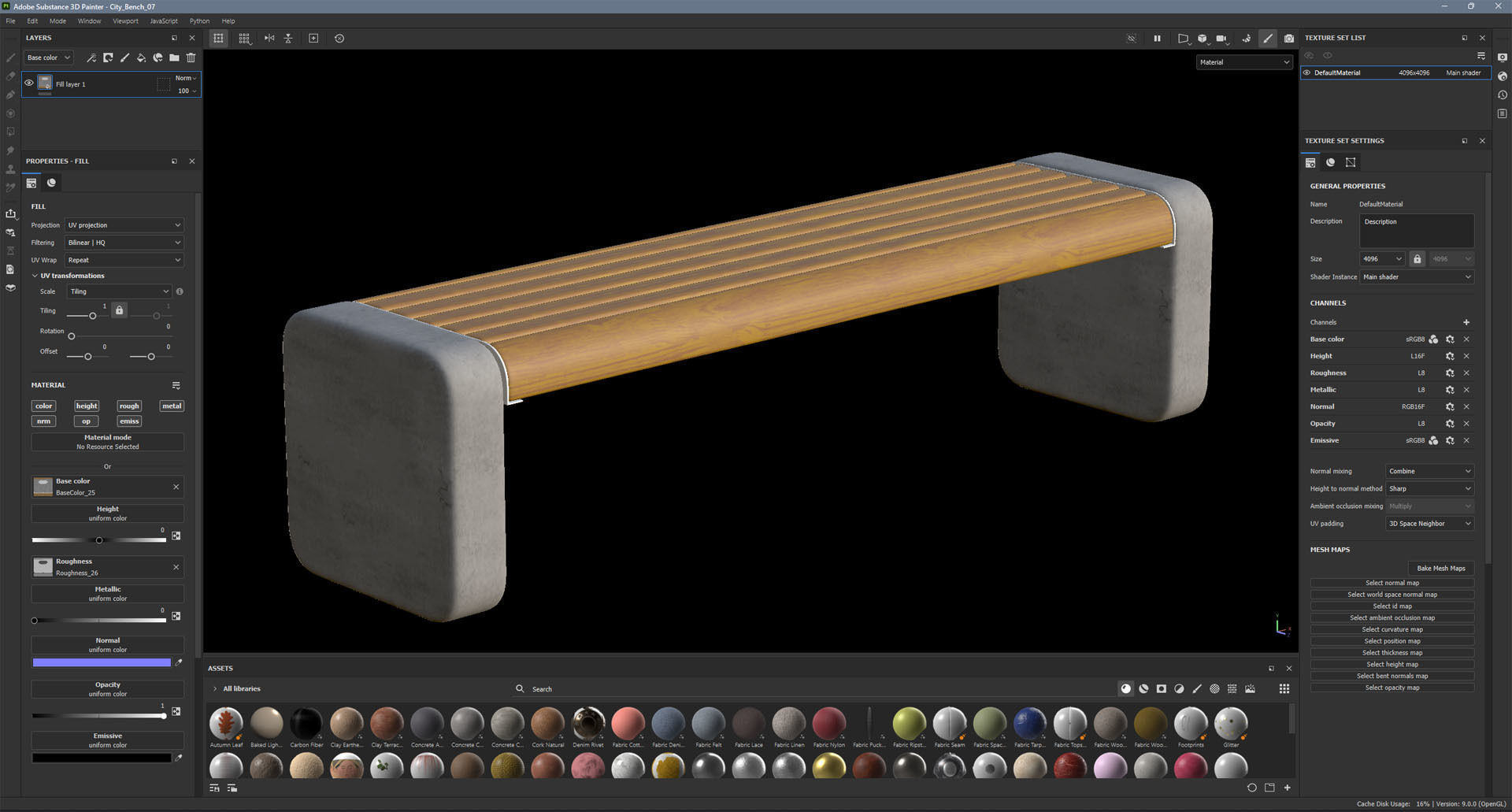
Task: Adjust the Opacity uniform color slider
Action: pyautogui.click(x=98, y=716)
